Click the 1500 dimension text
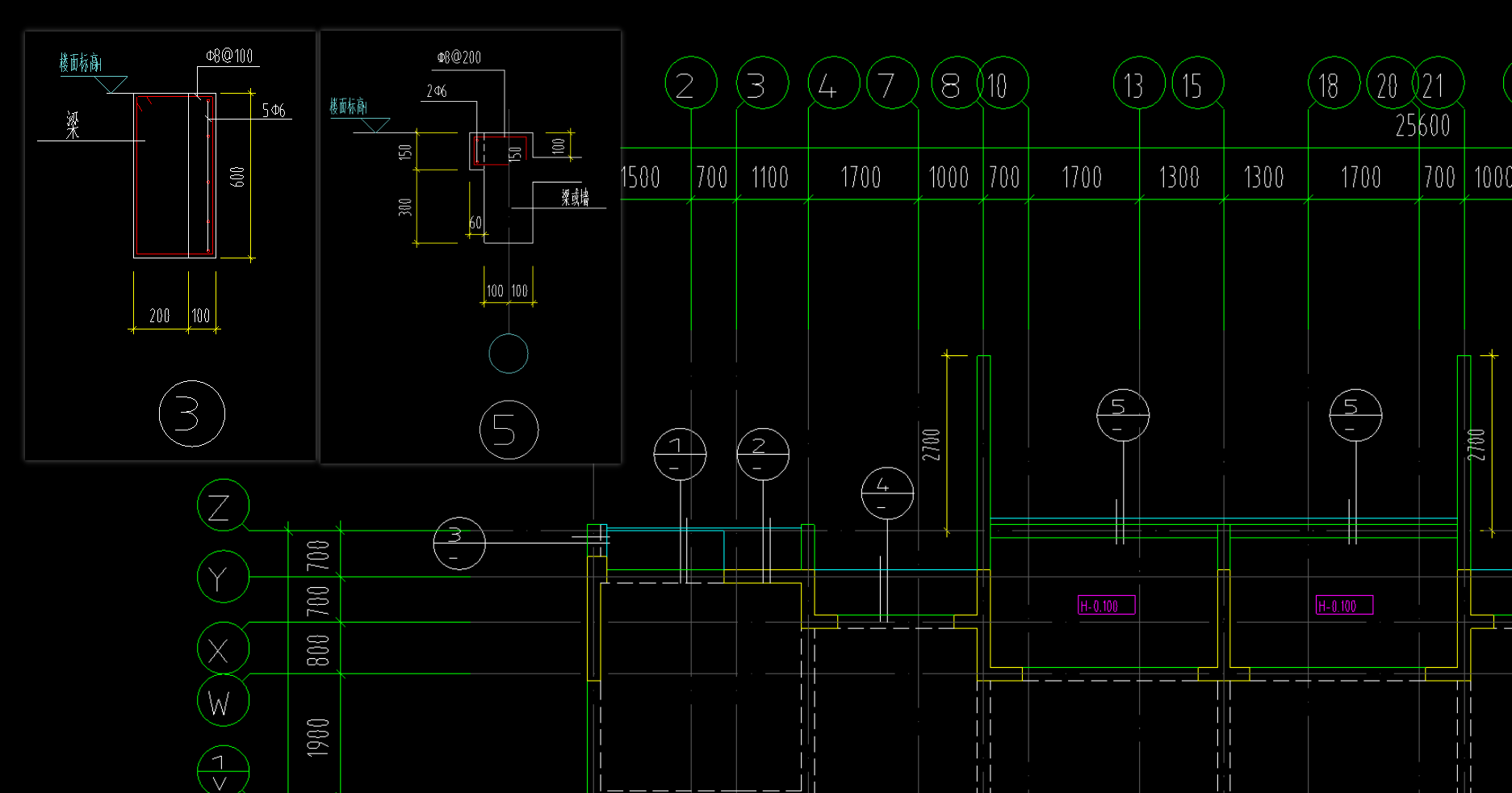This screenshot has height=793, width=1512. pos(640,178)
